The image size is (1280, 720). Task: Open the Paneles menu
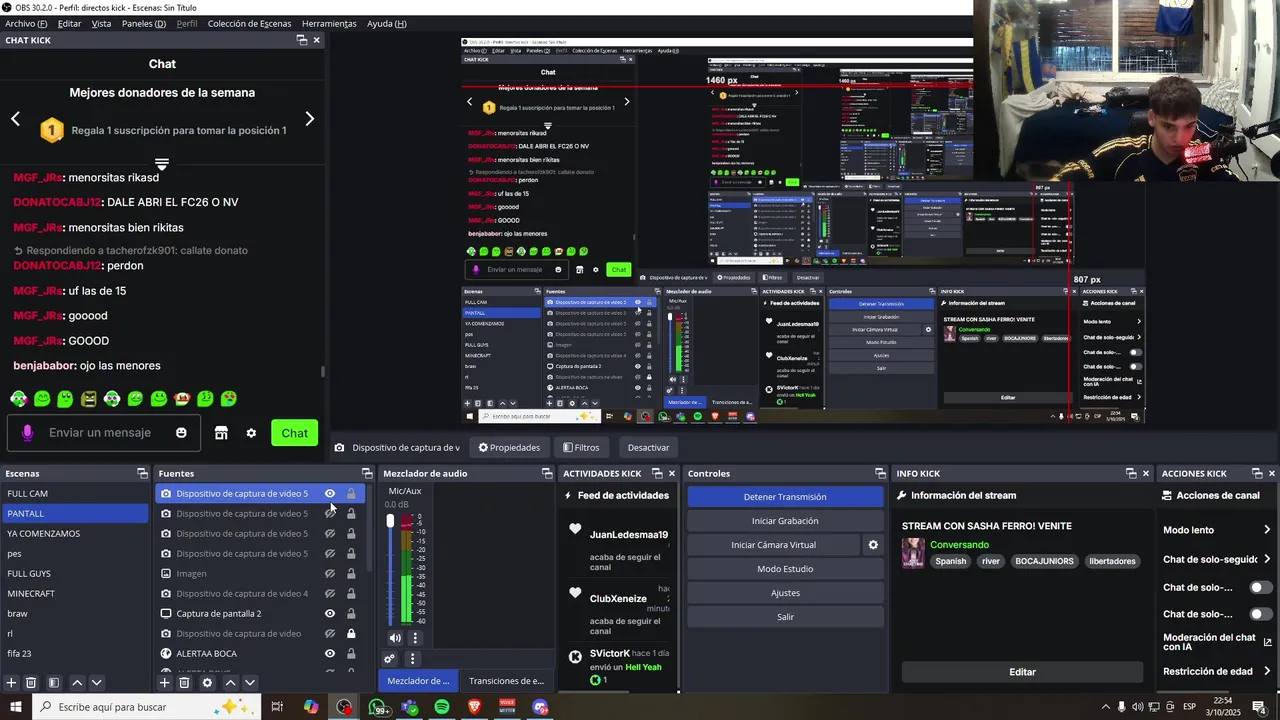tap(144, 23)
